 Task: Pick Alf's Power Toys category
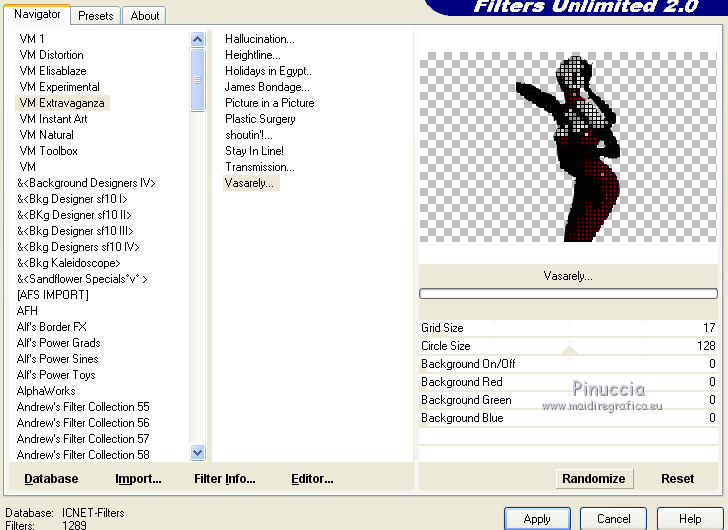[x=56, y=375]
